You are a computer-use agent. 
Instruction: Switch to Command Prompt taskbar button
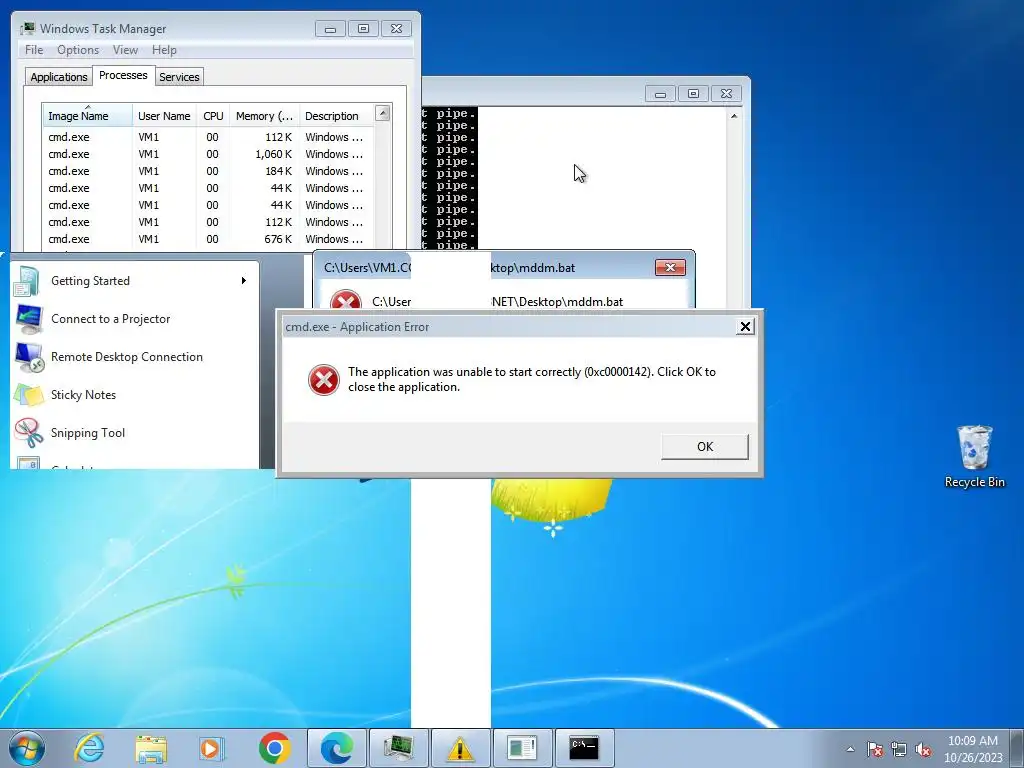click(x=583, y=748)
